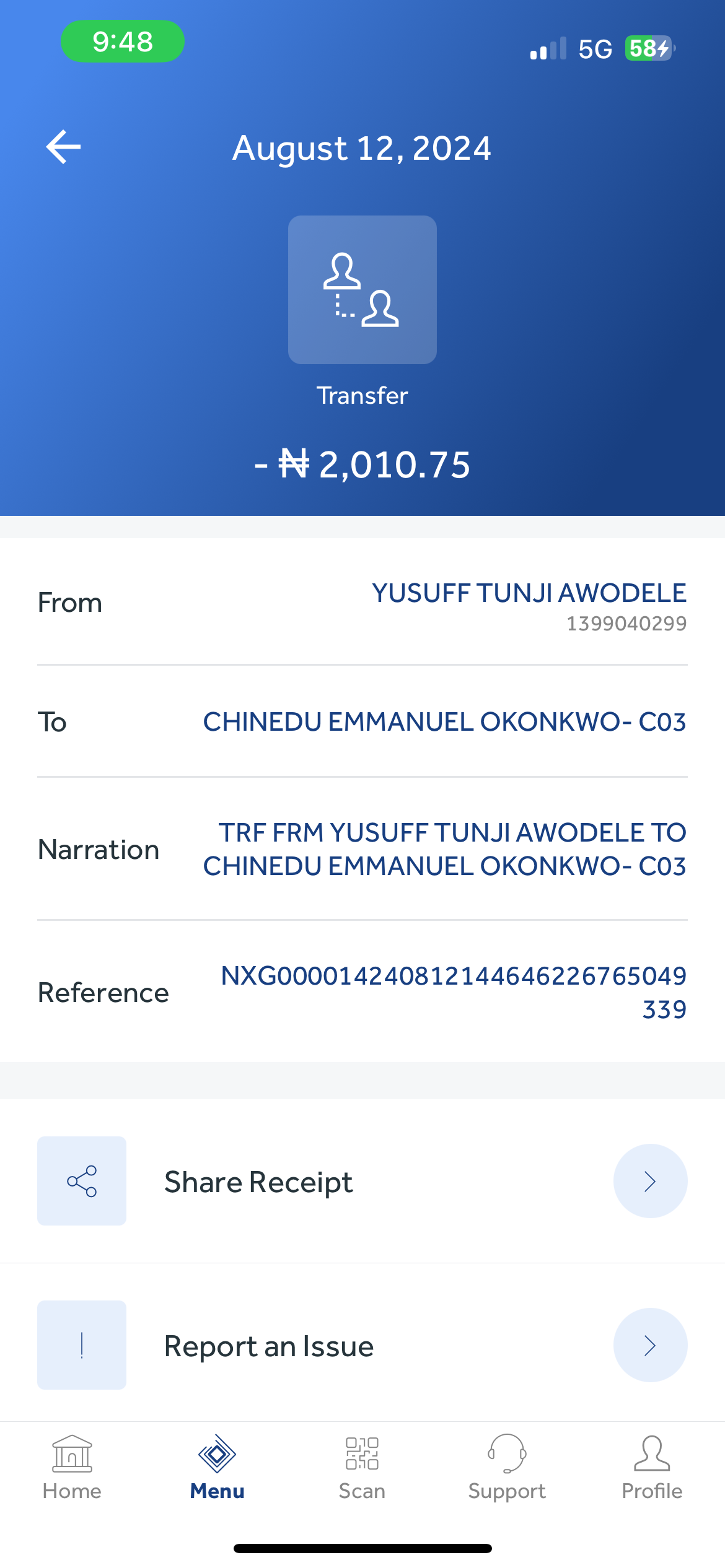Tap the share receipt icon

pos(82,1181)
